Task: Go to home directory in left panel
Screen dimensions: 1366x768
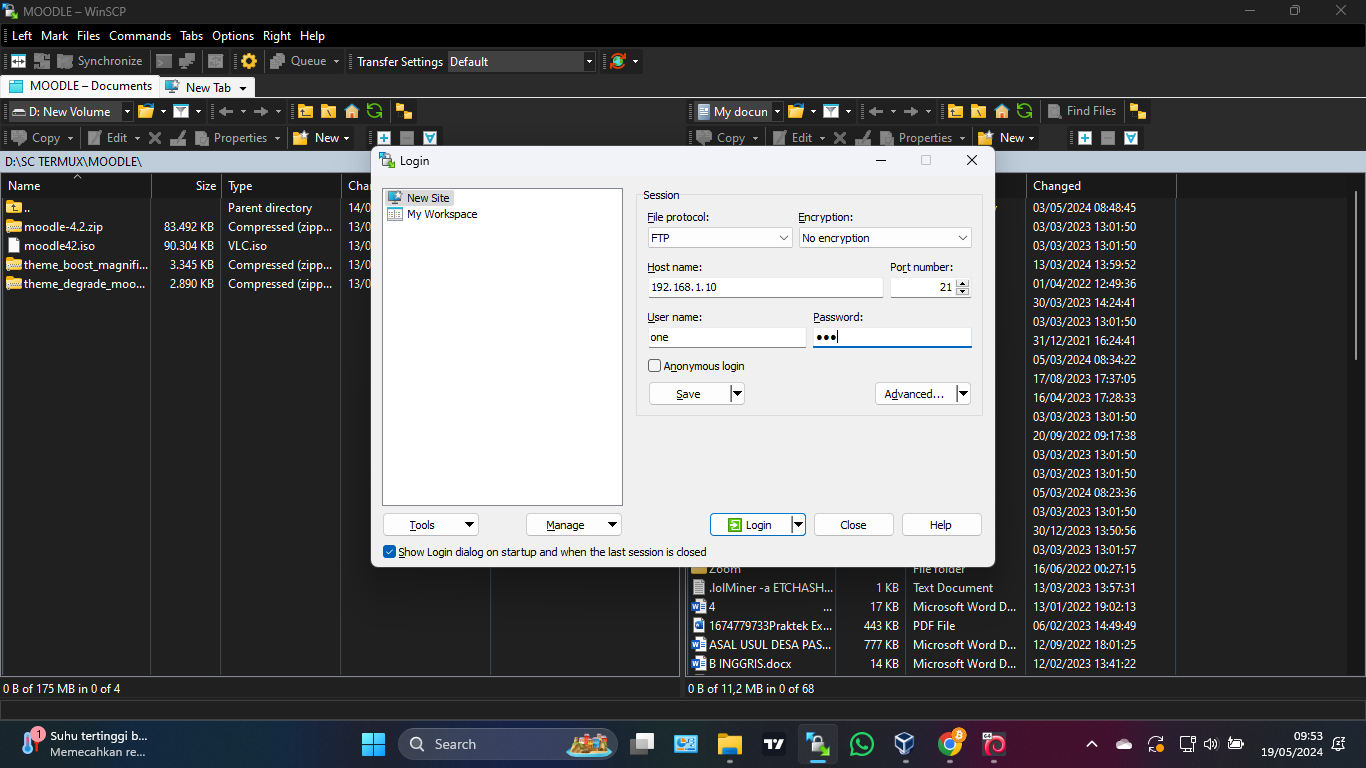Action: [x=352, y=111]
